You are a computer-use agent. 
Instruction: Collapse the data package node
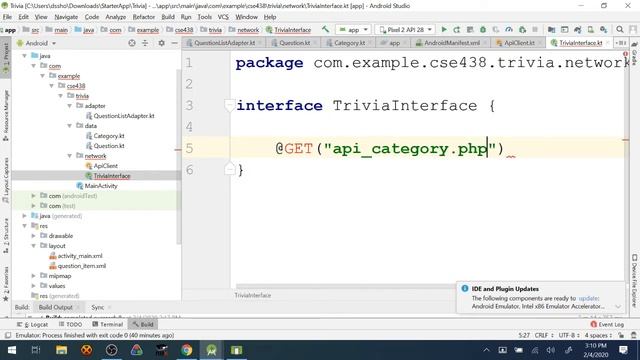click(70, 126)
